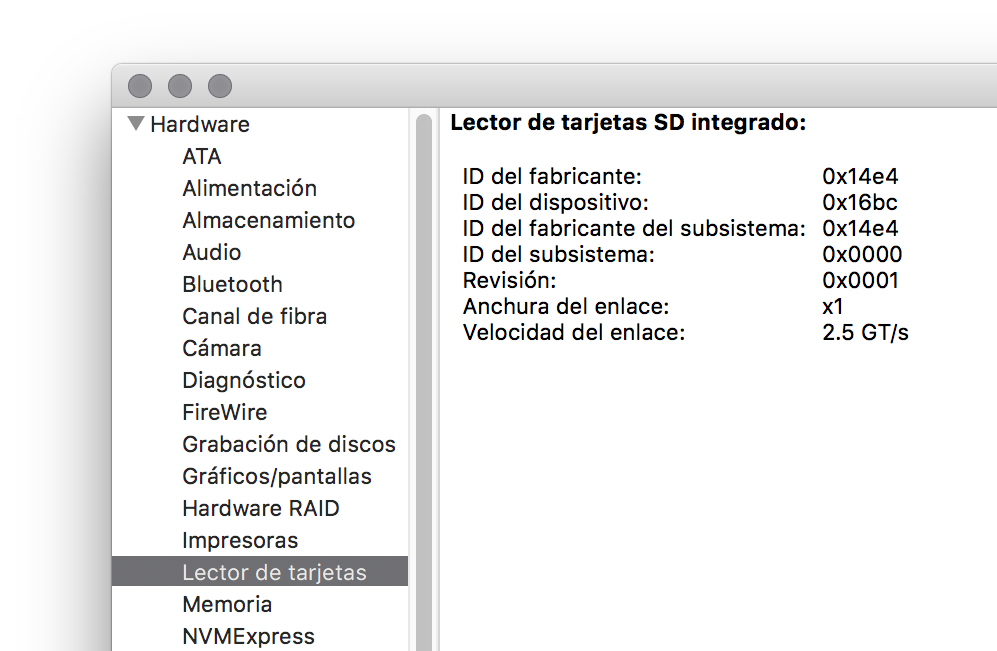
Task: Open the NVMExpress section
Action: click(248, 637)
